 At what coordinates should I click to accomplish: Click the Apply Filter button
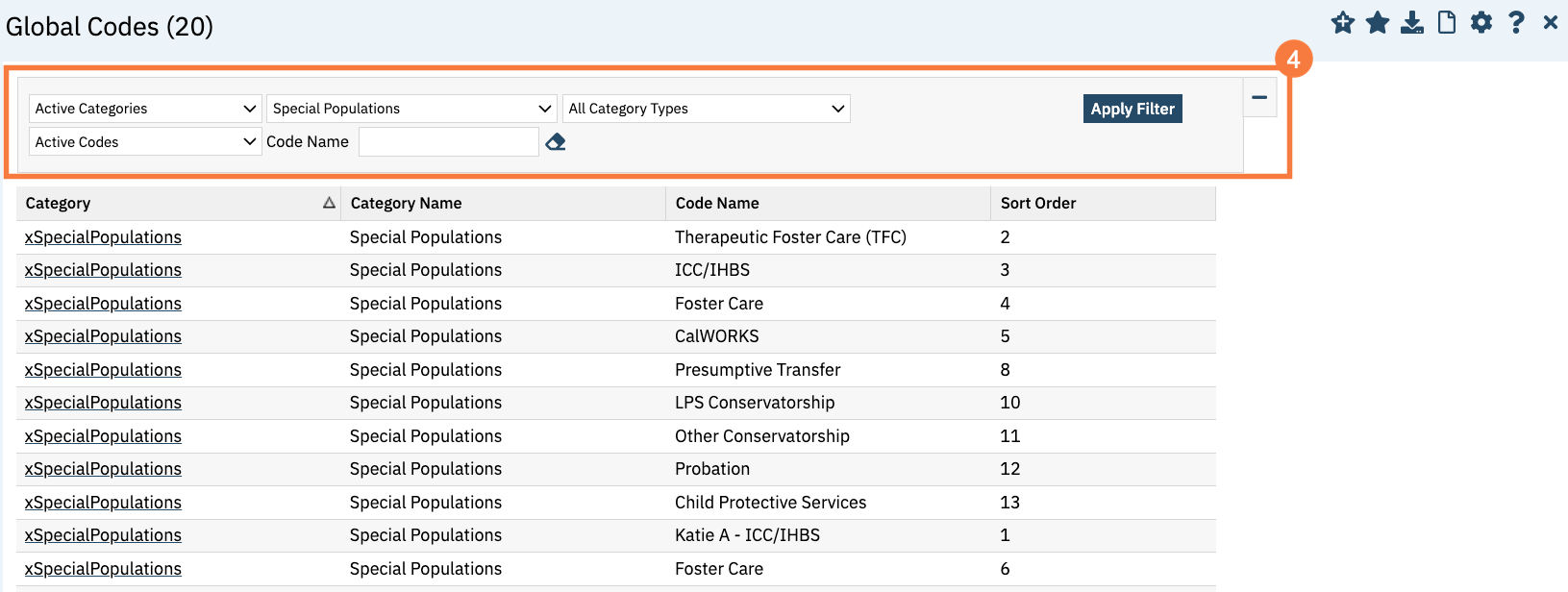pos(1132,109)
